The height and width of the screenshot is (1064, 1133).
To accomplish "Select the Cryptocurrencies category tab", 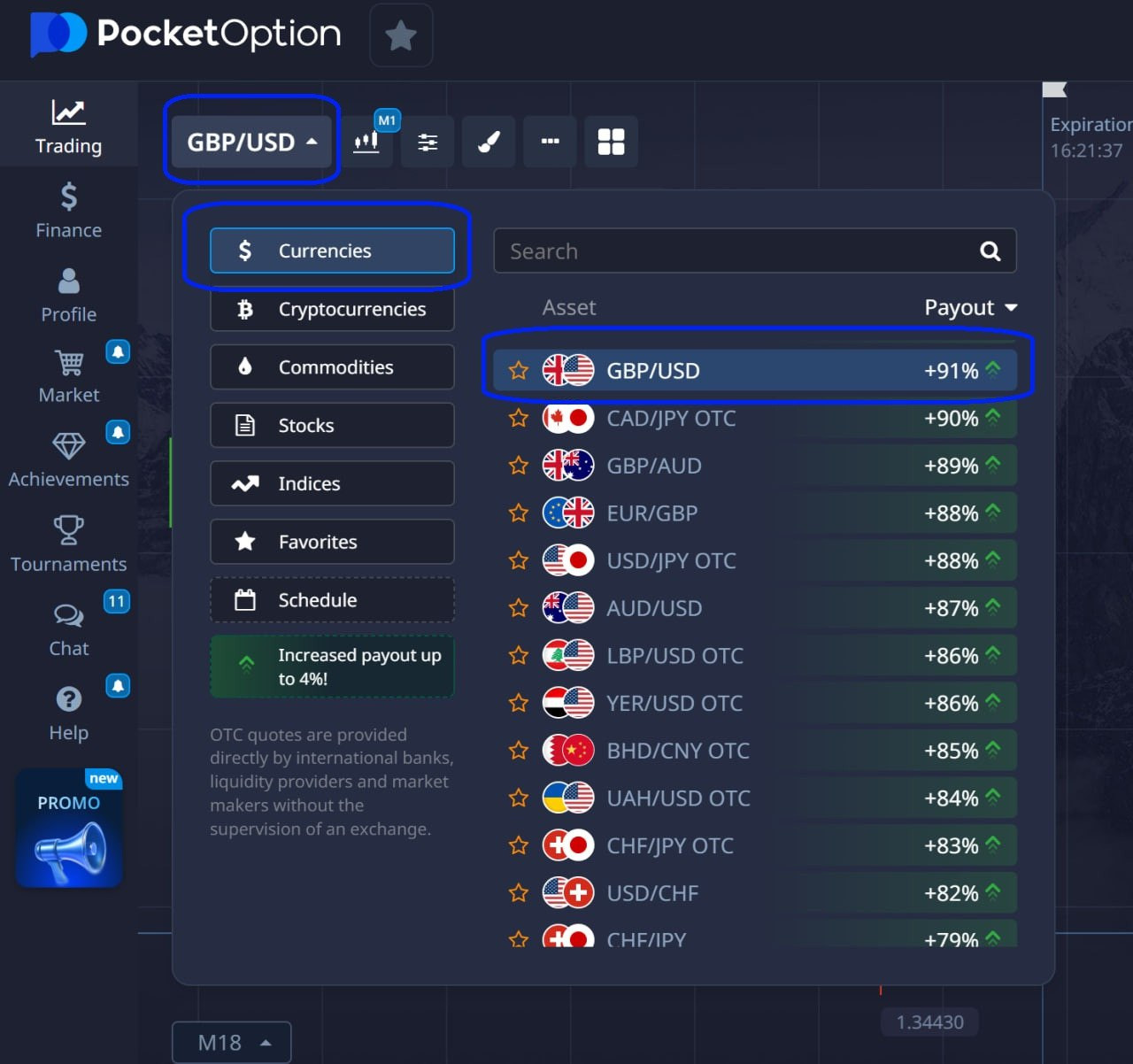I will [x=332, y=309].
